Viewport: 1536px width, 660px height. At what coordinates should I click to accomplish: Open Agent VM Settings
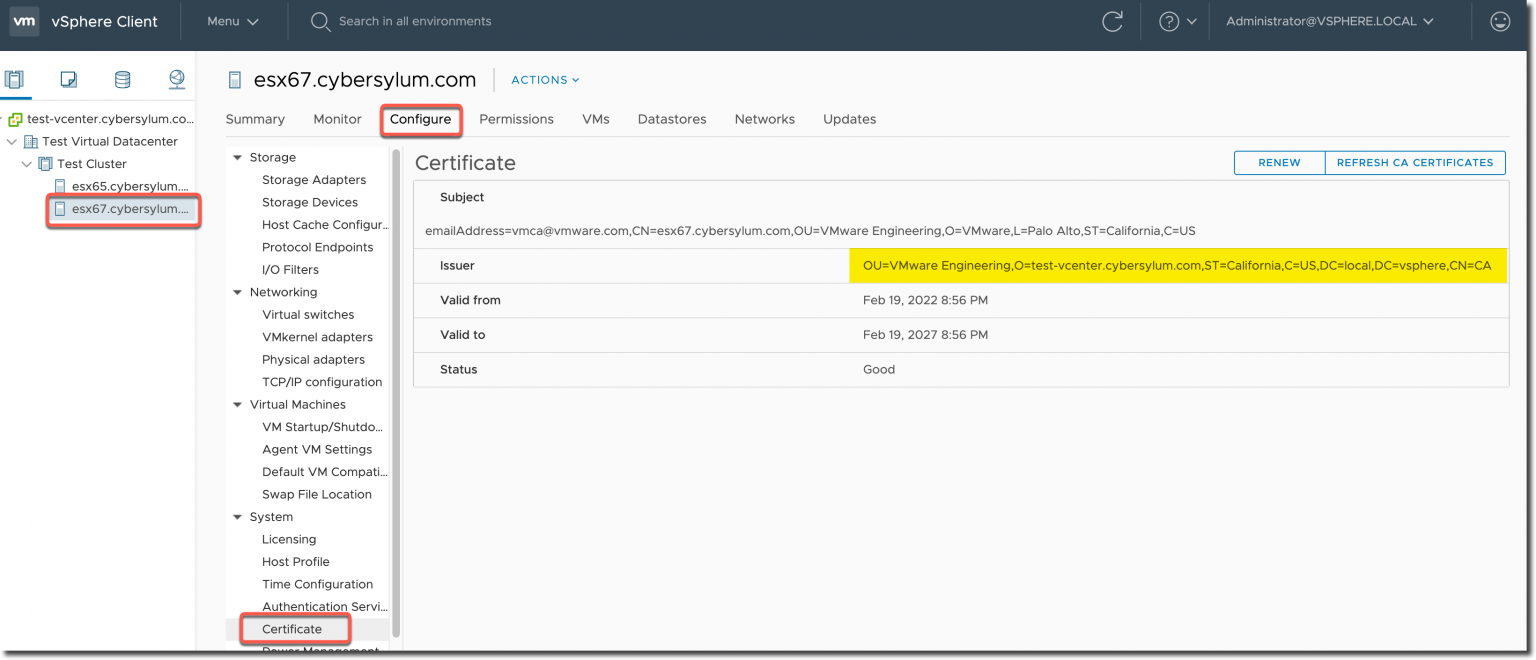(317, 450)
